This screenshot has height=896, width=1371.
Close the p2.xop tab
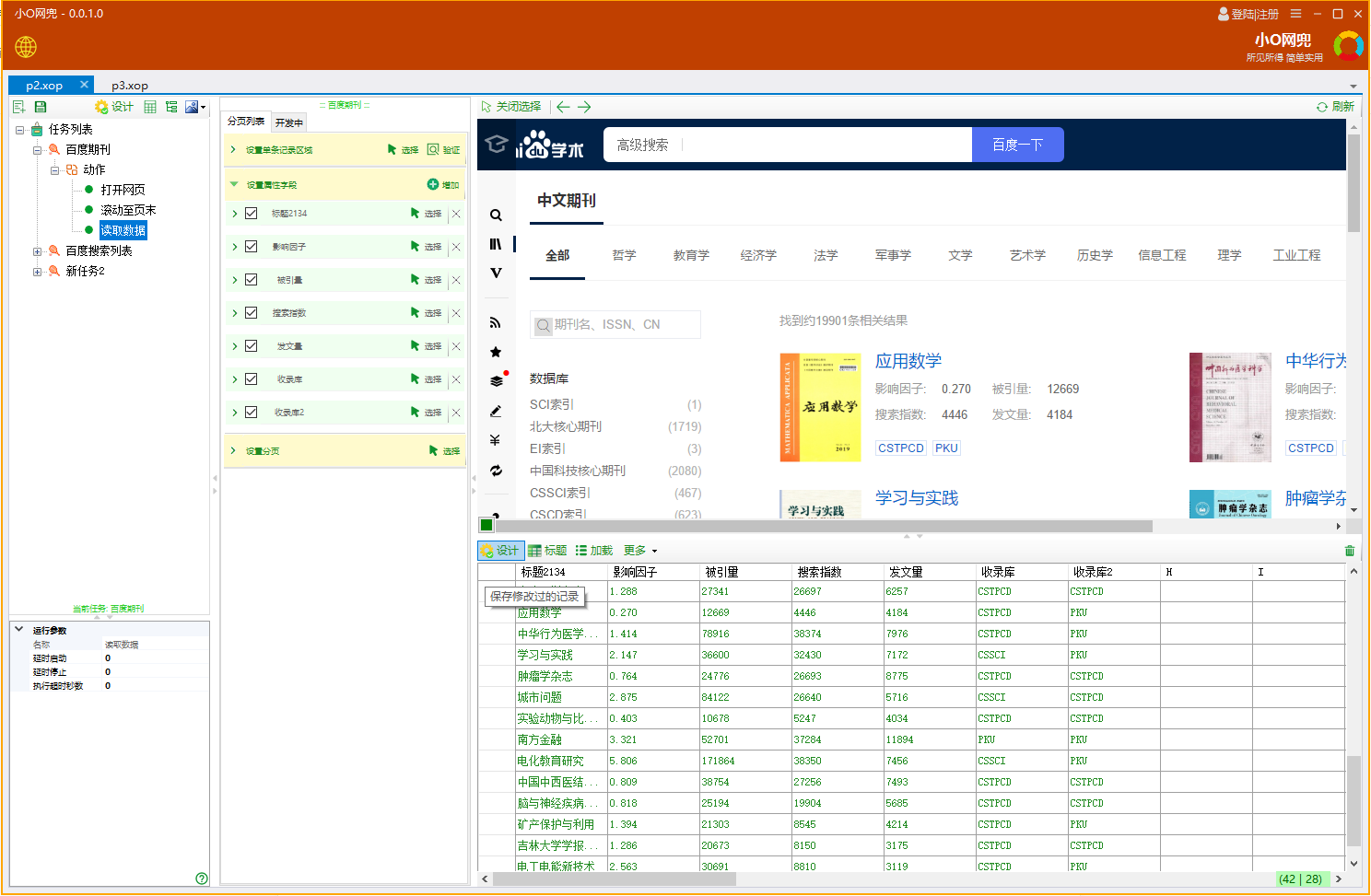(84, 85)
